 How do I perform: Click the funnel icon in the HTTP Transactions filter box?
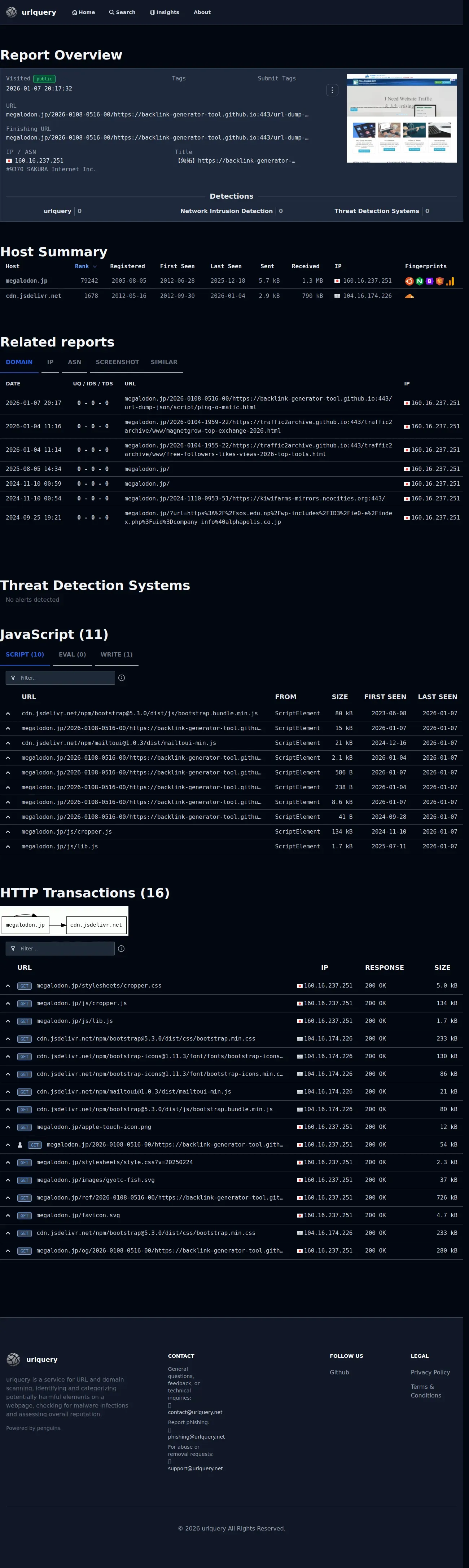click(13, 949)
